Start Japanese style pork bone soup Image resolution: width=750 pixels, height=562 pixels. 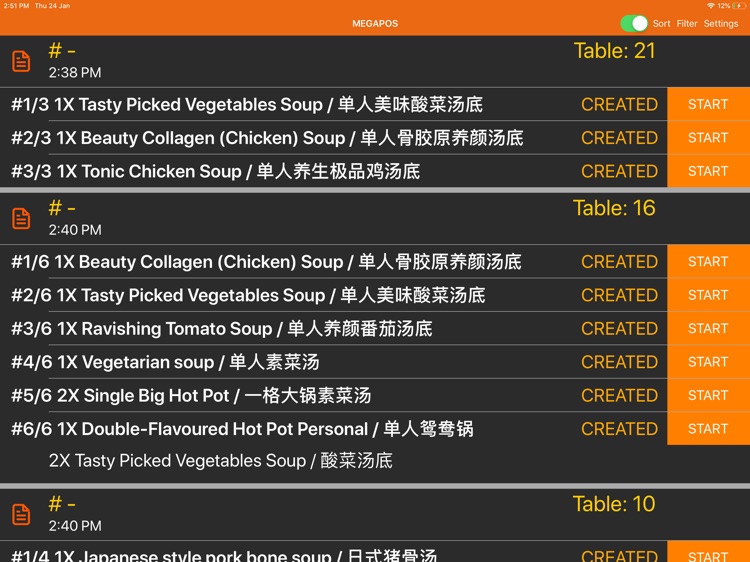[708, 552]
